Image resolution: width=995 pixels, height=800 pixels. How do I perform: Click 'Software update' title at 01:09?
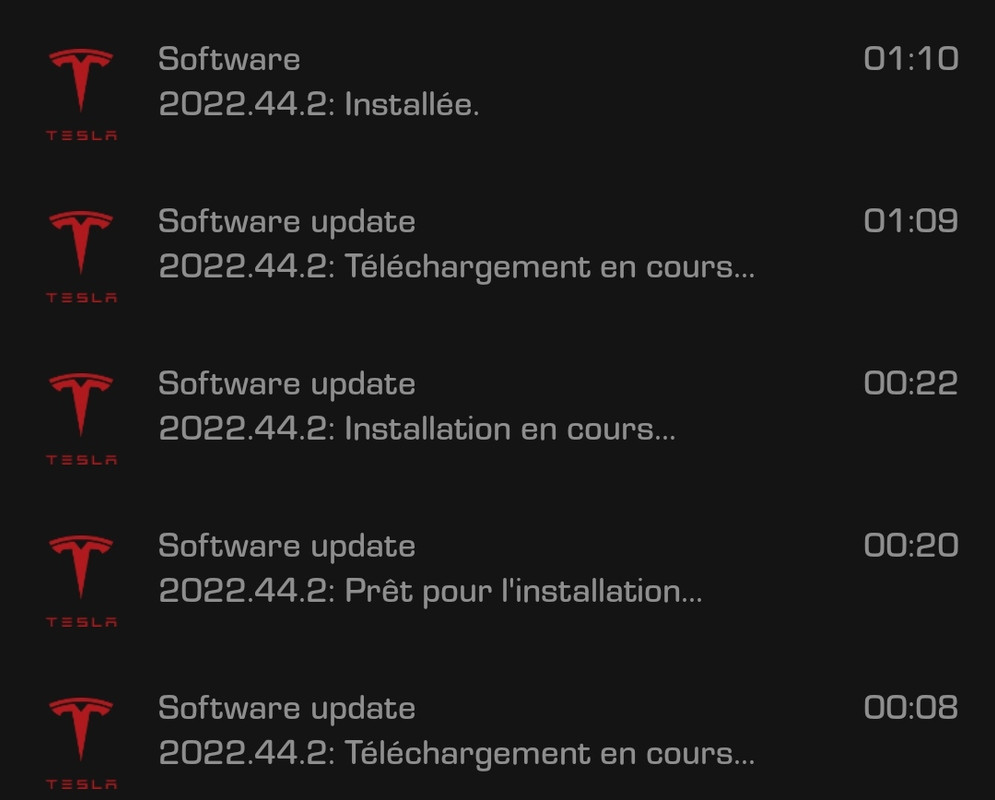(x=287, y=223)
